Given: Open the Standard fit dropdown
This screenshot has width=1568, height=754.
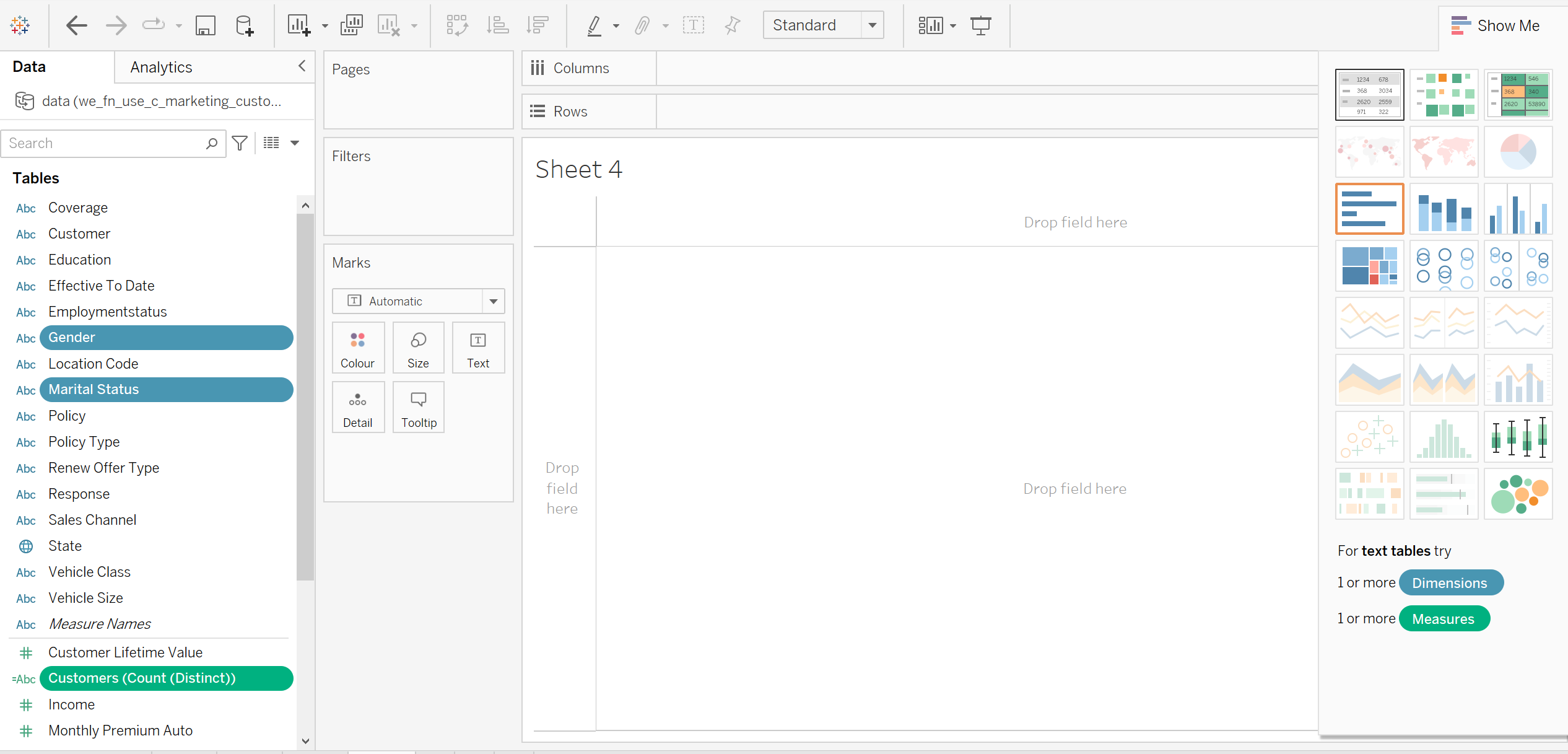Looking at the screenshot, I should 872,25.
